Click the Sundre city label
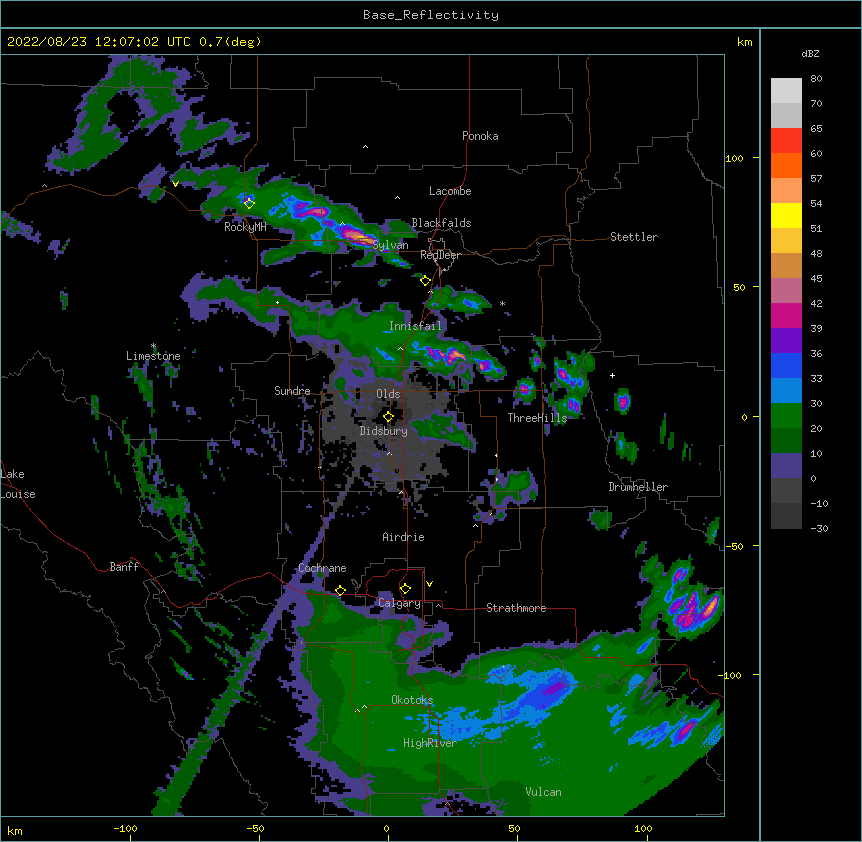Screen dimensions: 862x842 tap(292, 391)
